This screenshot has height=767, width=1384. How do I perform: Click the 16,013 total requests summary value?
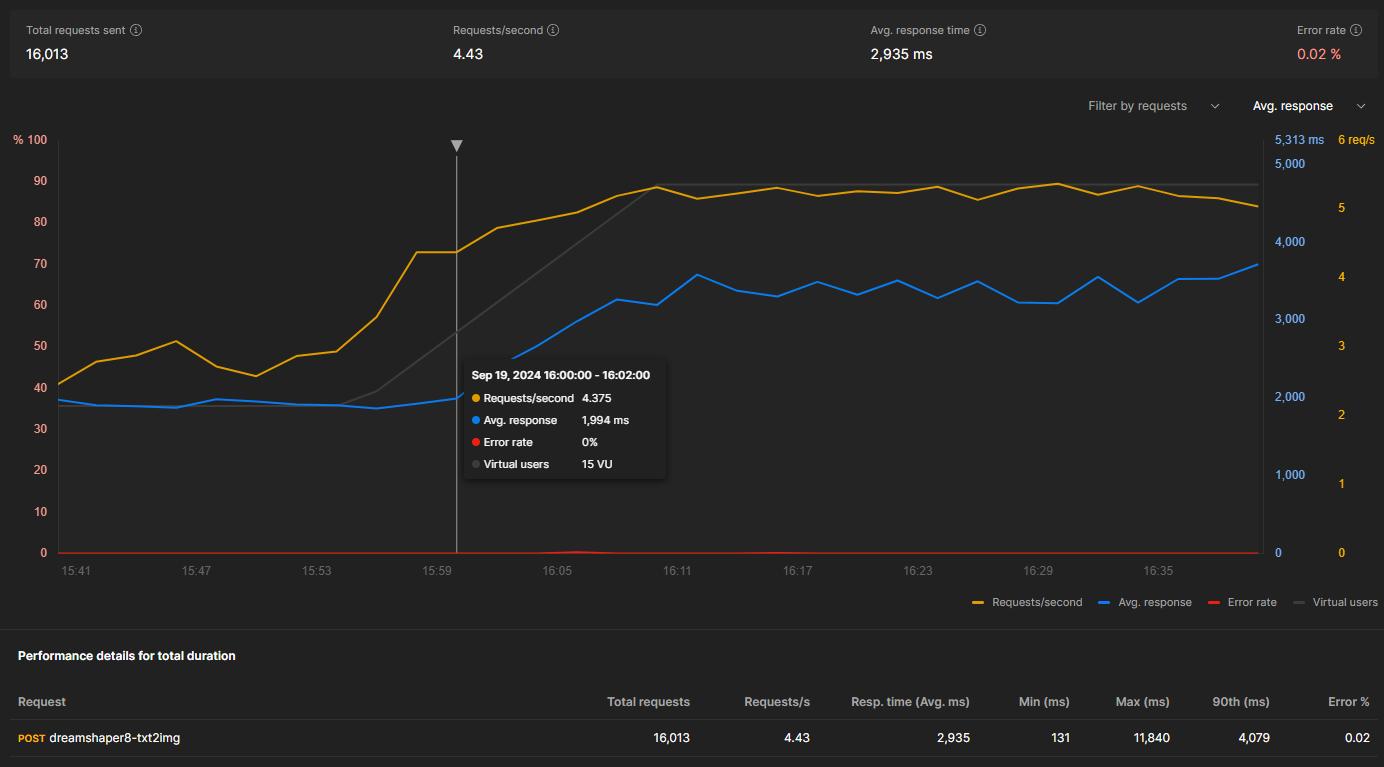(x=47, y=54)
